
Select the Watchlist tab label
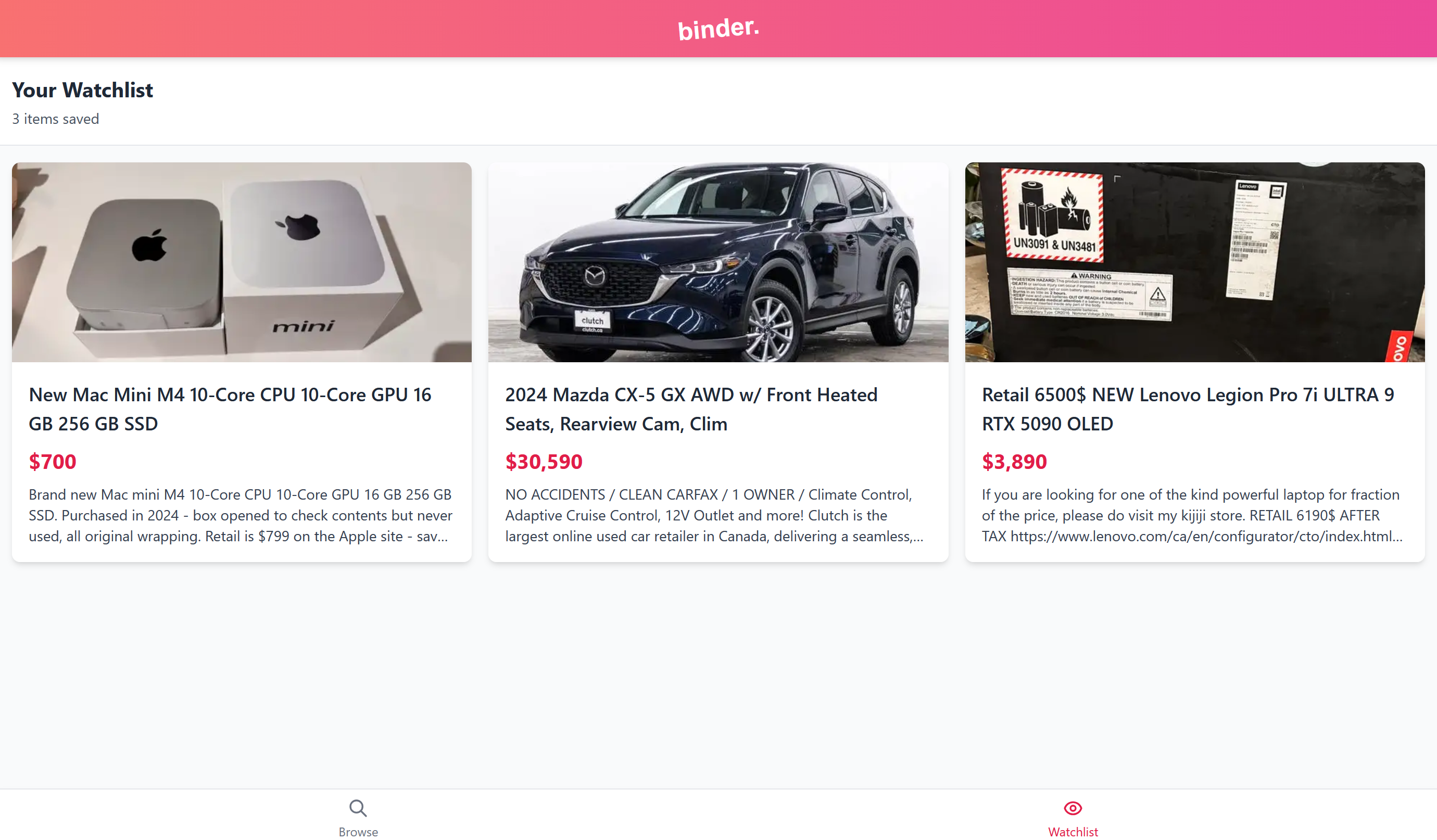1073,832
